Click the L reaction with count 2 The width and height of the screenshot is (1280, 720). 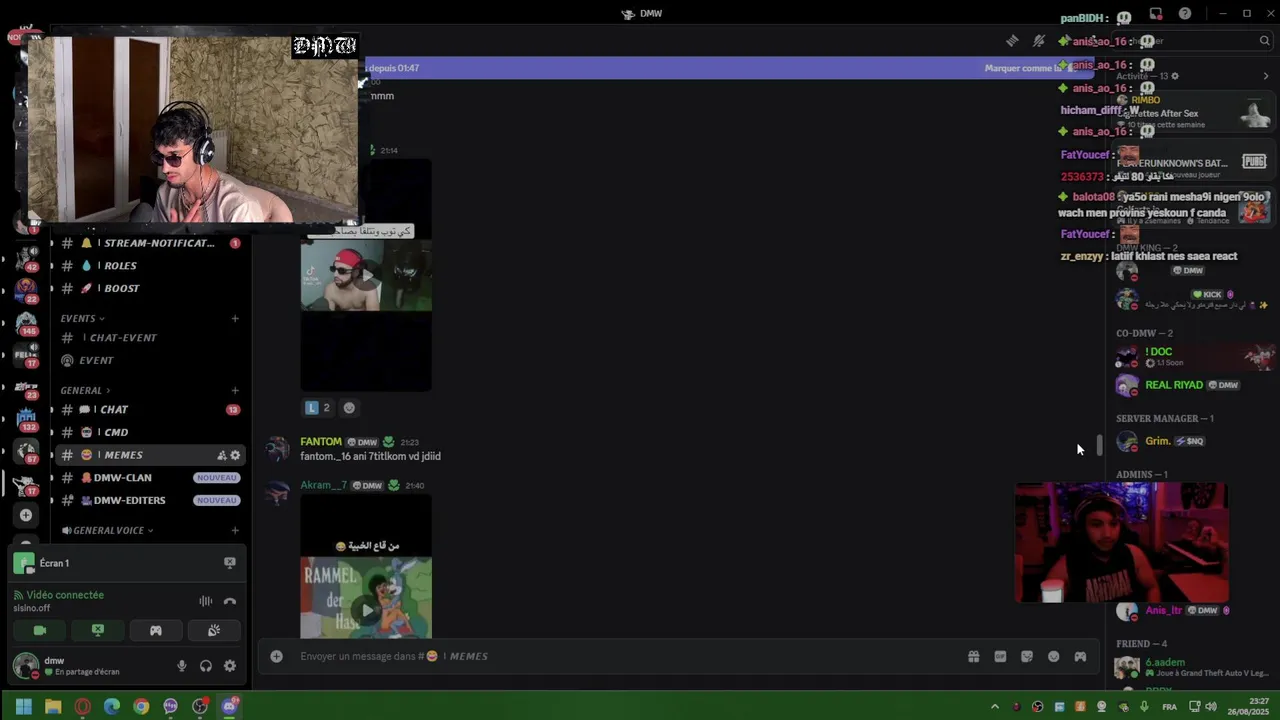point(318,408)
